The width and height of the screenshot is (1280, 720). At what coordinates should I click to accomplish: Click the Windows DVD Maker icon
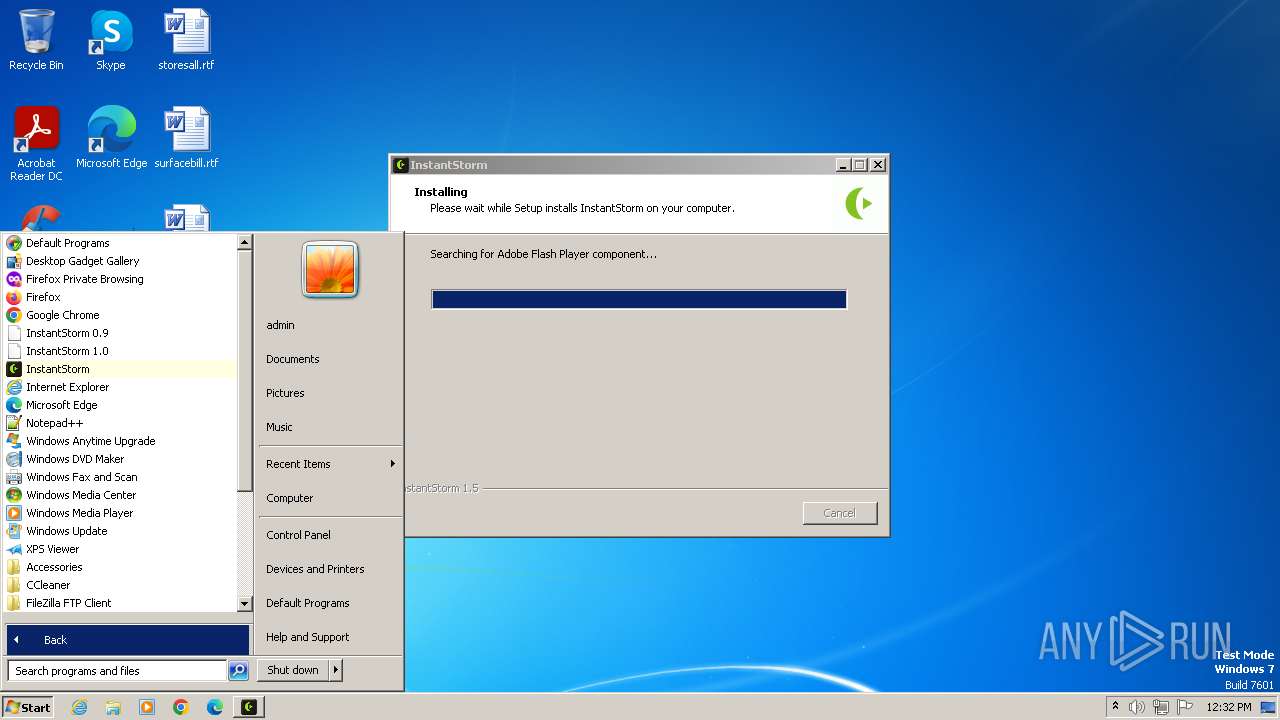click(x=14, y=459)
